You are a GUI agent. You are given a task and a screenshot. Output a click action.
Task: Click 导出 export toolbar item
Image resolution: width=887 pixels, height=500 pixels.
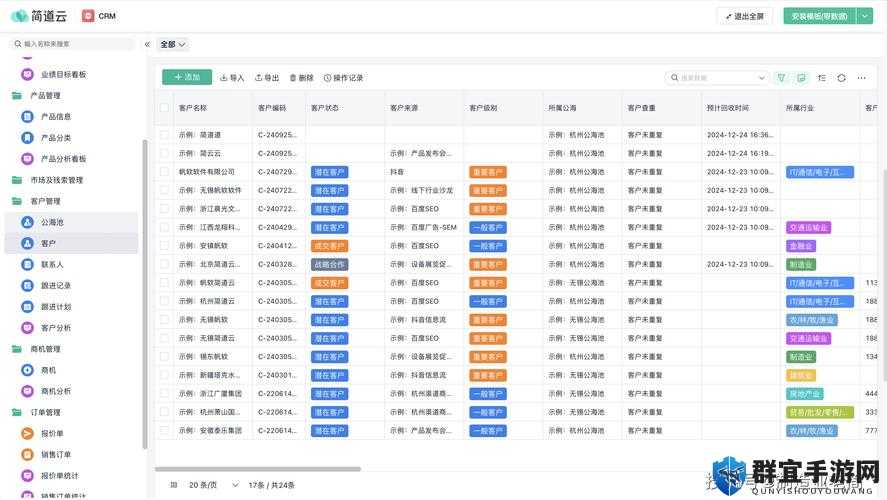click(267, 78)
